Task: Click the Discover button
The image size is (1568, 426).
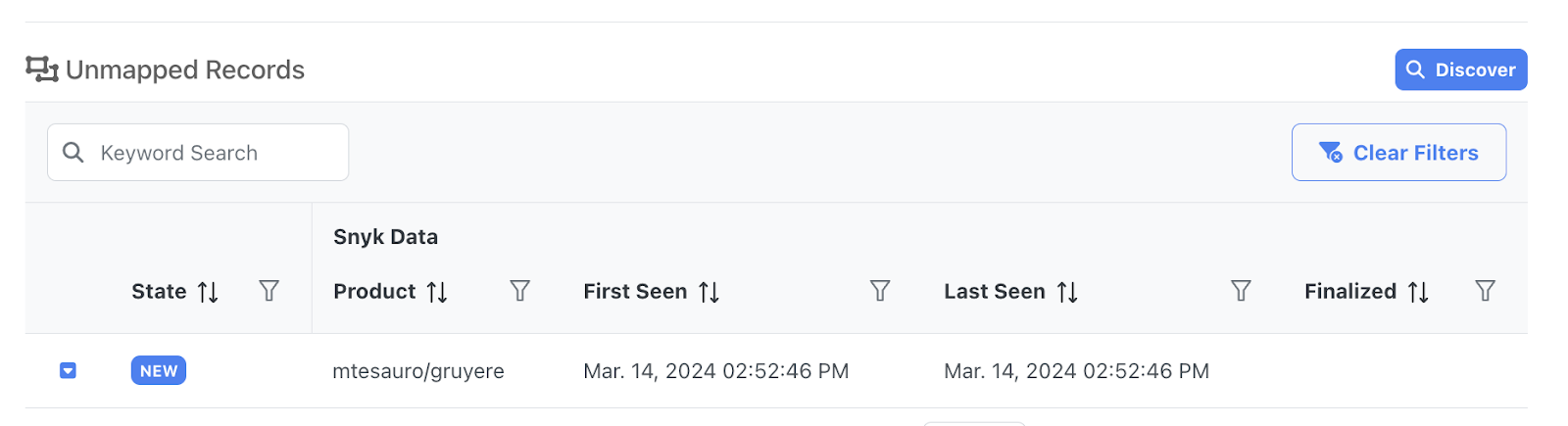Action: 1460,70
